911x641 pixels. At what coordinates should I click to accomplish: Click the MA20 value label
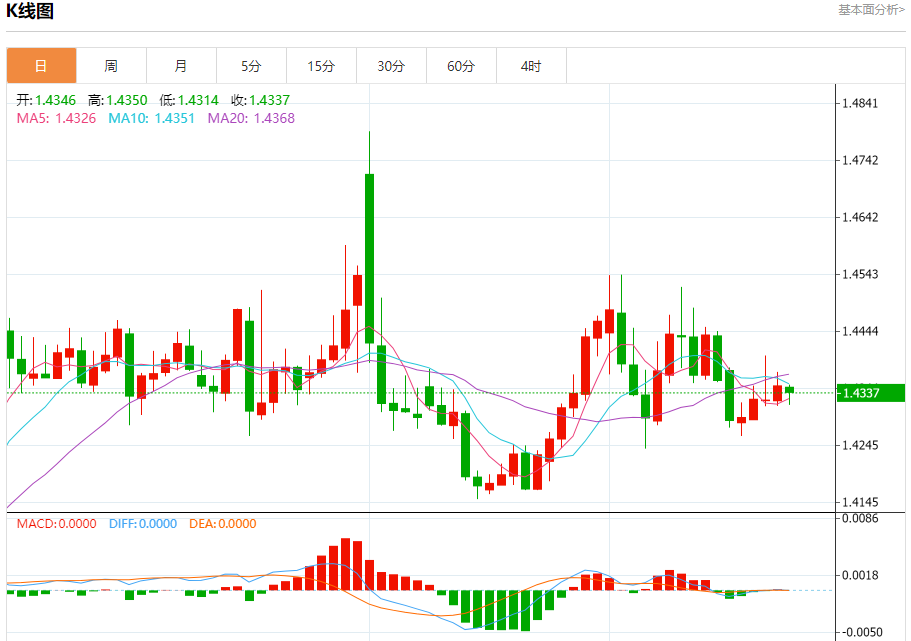[251, 119]
